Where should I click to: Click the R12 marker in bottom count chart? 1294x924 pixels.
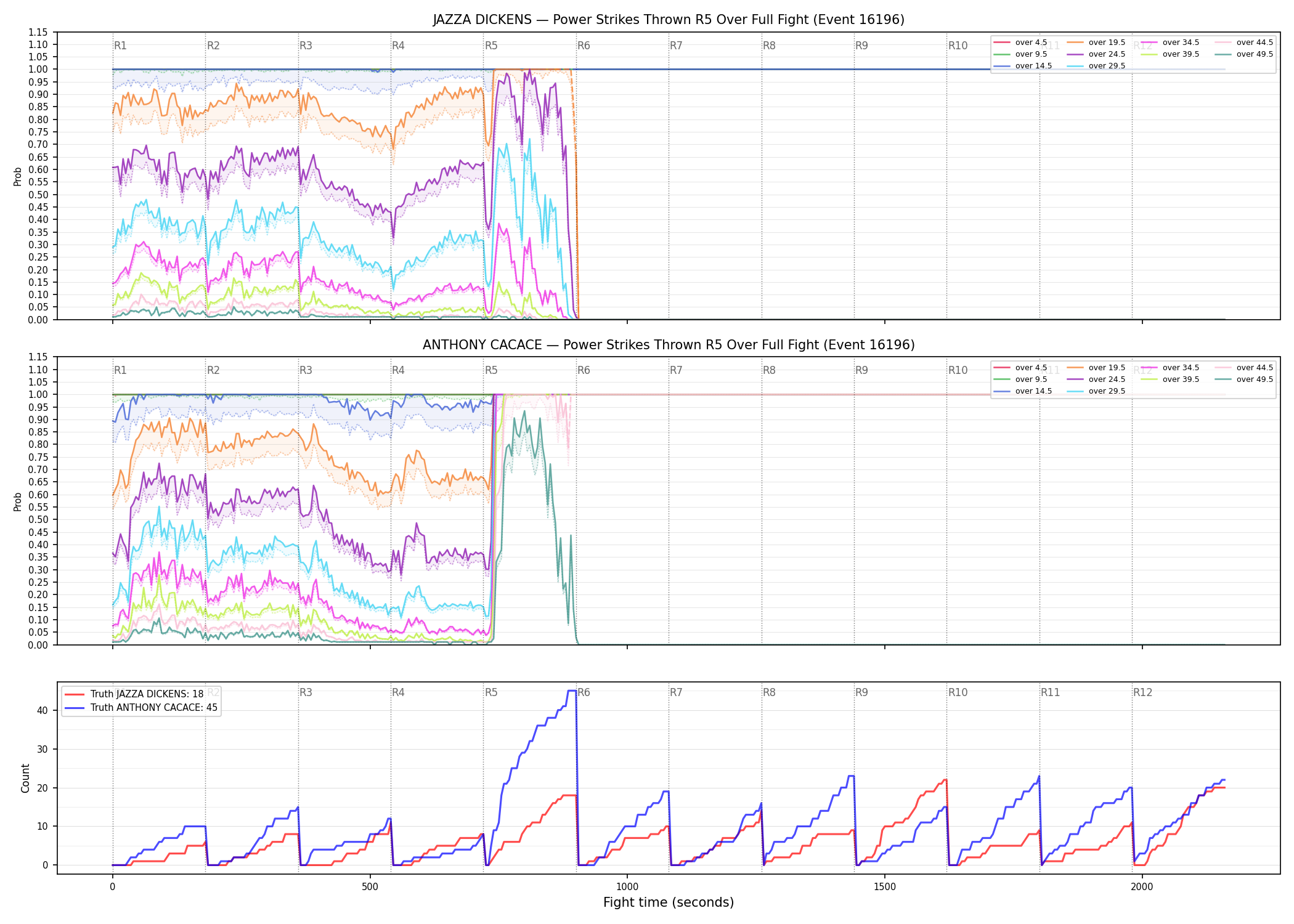pos(1142,692)
